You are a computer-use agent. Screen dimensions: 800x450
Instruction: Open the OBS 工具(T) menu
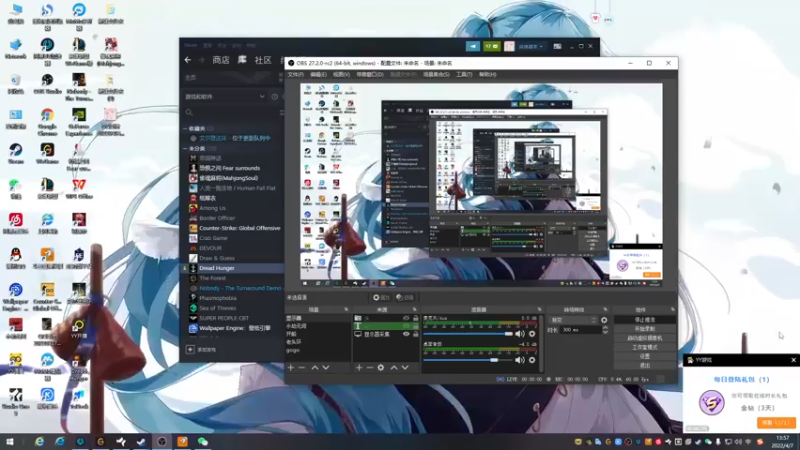464,74
